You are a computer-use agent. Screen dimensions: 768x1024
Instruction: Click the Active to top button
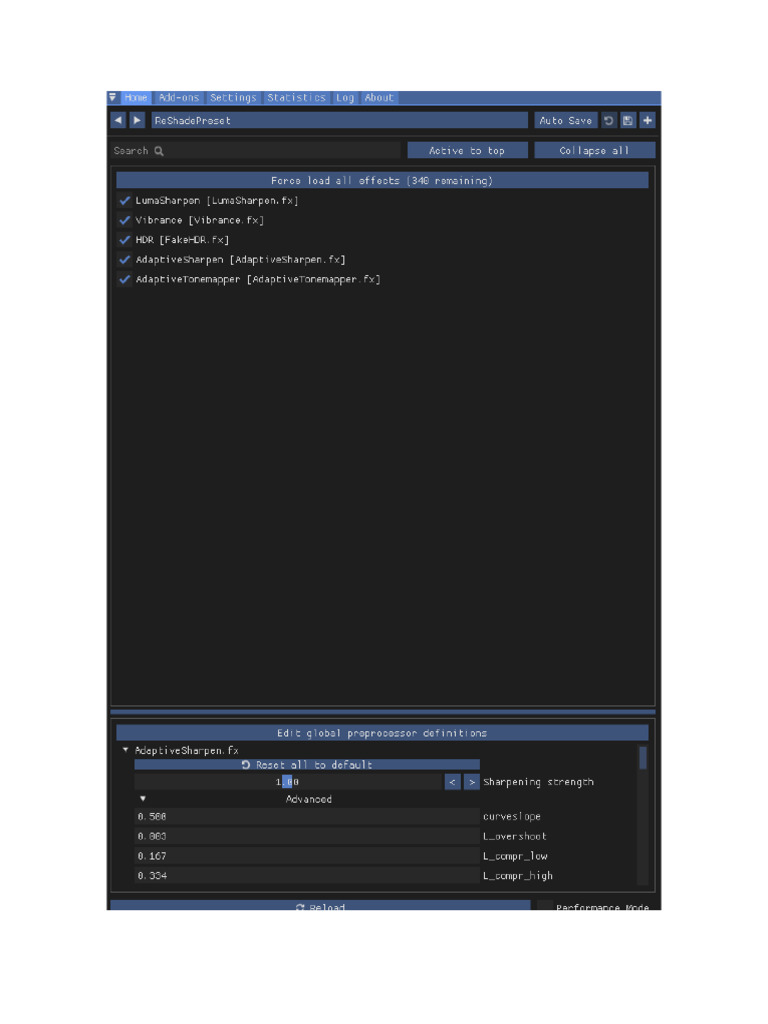point(467,151)
